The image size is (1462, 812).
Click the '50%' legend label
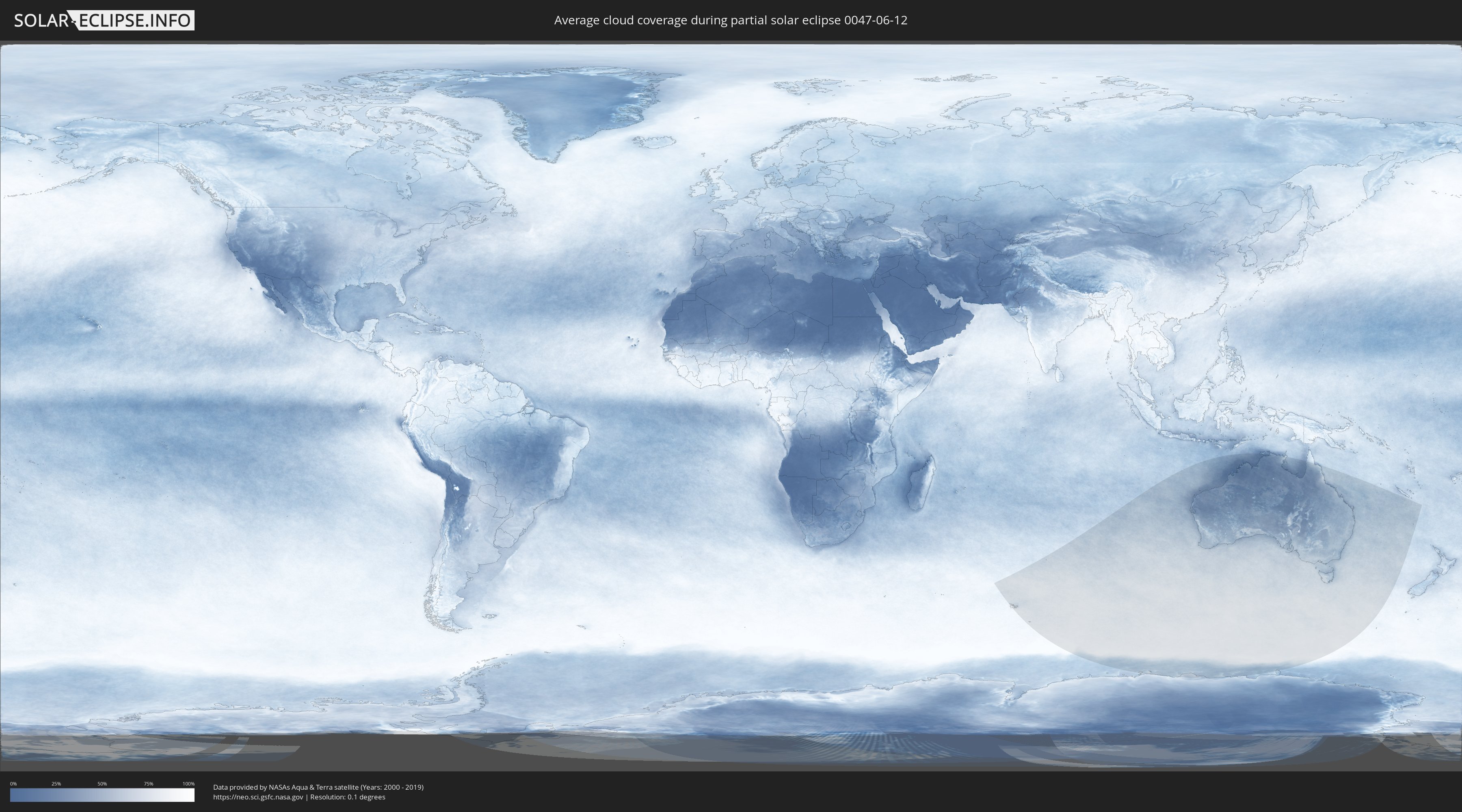102,784
